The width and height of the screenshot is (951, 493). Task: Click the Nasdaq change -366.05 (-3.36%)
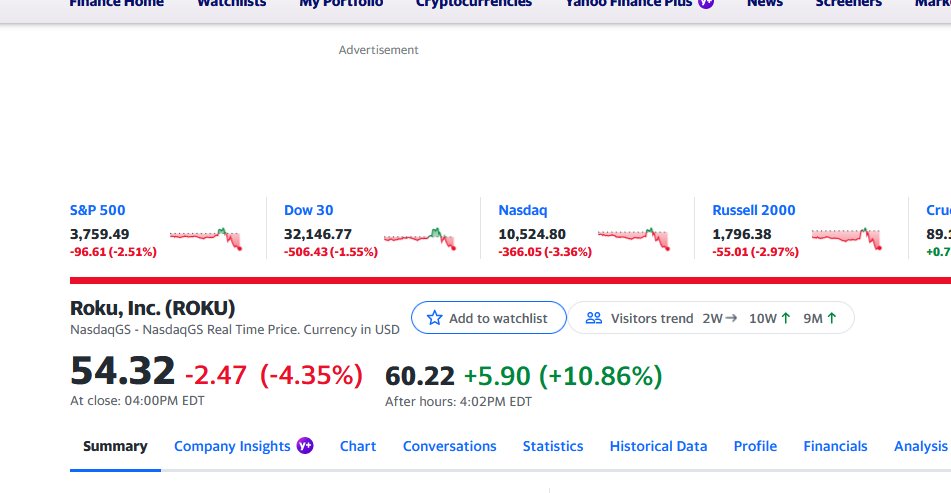(x=545, y=252)
